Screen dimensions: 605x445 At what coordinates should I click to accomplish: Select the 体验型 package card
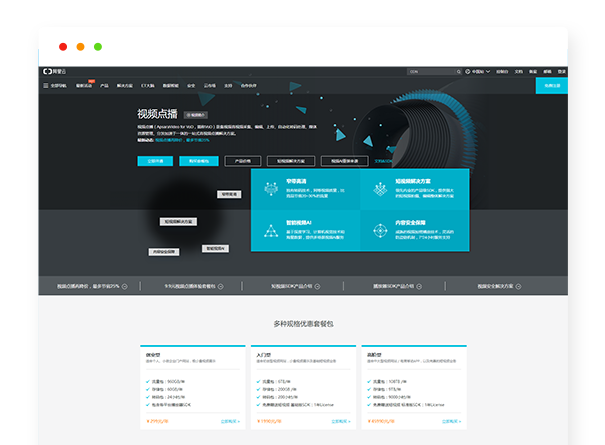(x=192, y=385)
